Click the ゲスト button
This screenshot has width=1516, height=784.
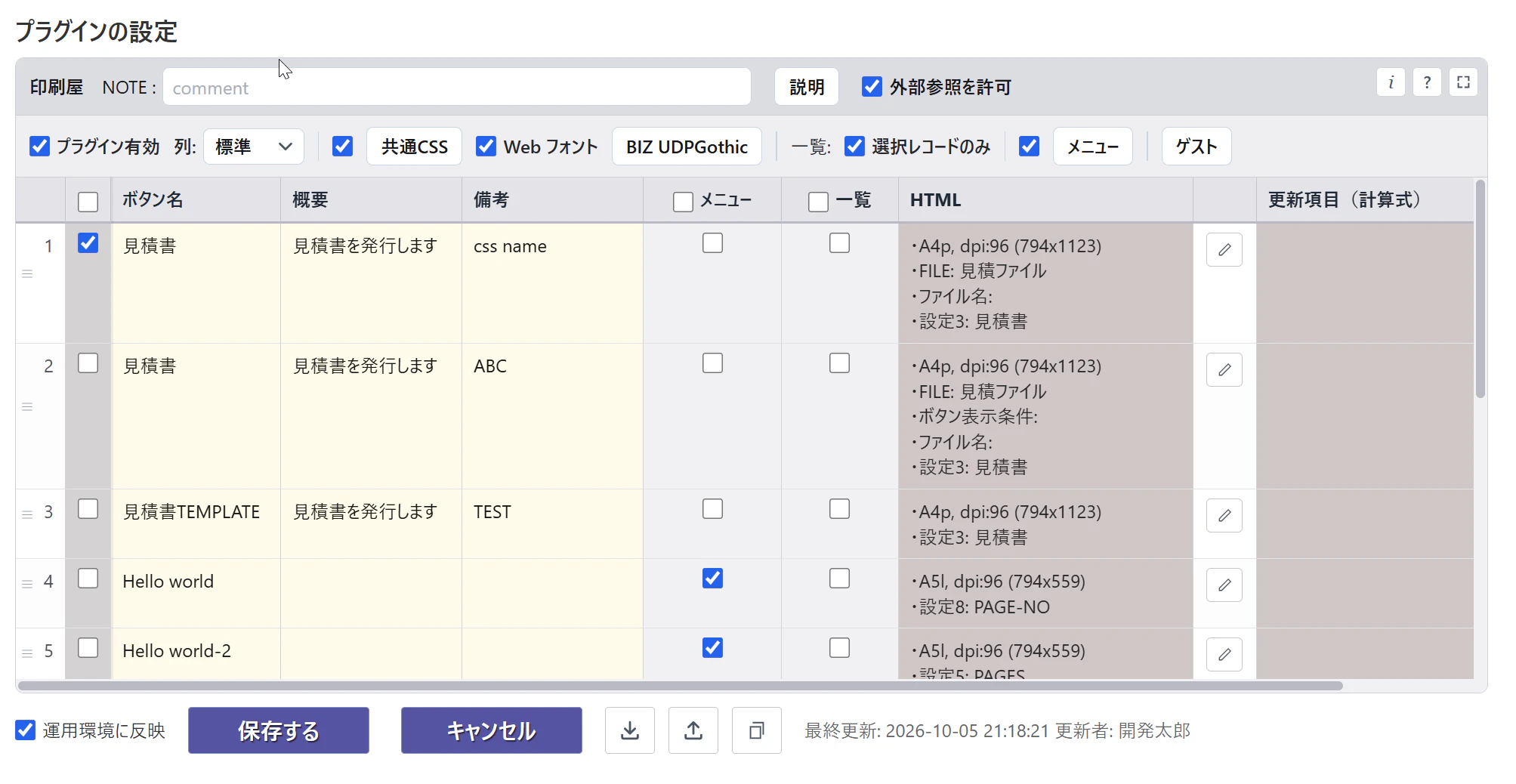(x=1196, y=146)
